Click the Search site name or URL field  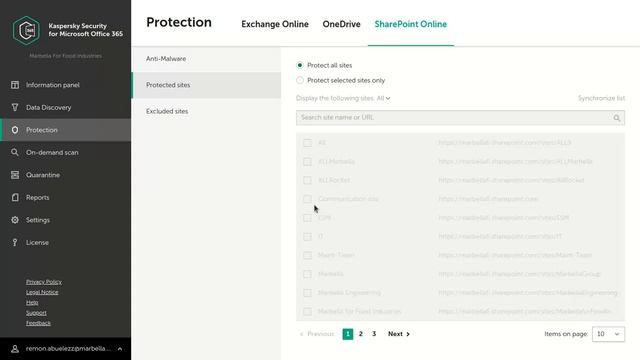coord(460,118)
